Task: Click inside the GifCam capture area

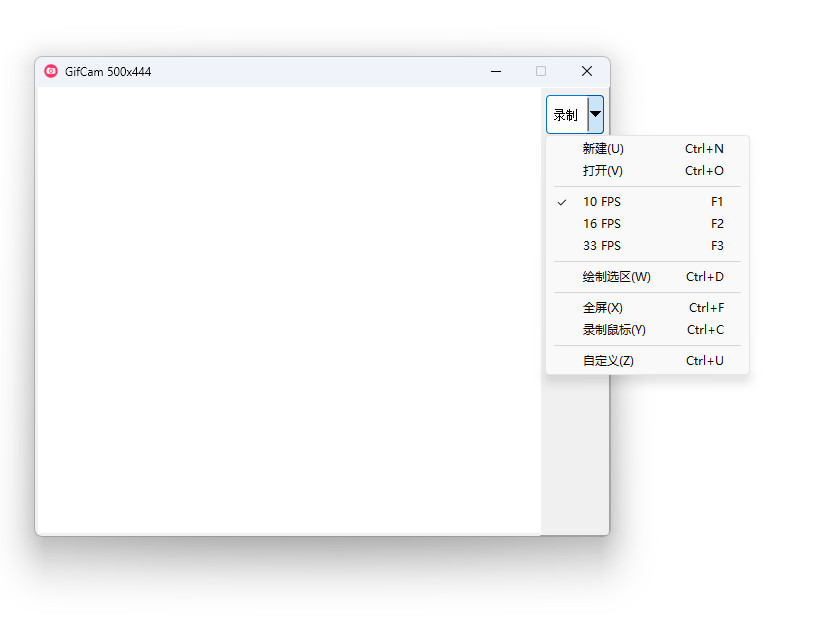Action: click(289, 311)
